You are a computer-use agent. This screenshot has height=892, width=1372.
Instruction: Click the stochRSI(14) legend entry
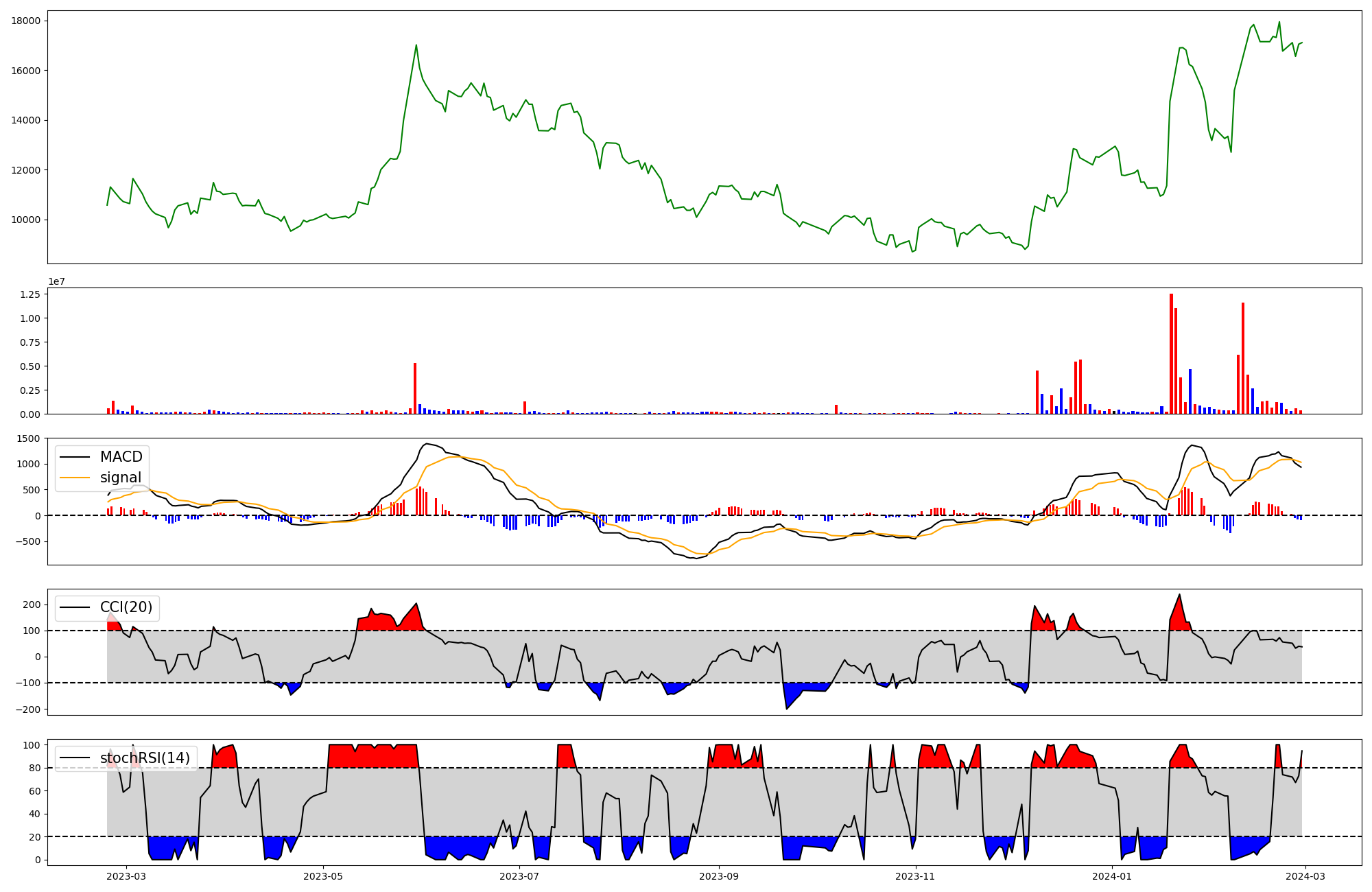[145, 758]
